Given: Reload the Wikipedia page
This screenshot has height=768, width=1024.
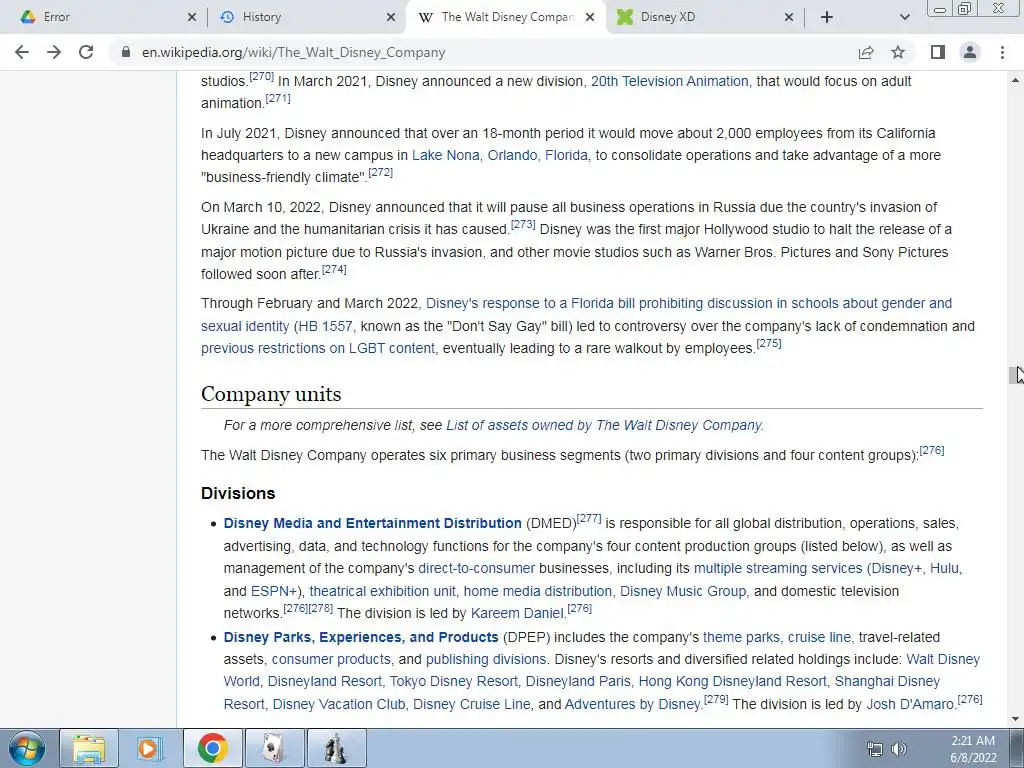Looking at the screenshot, I should [x=86, y=52].
